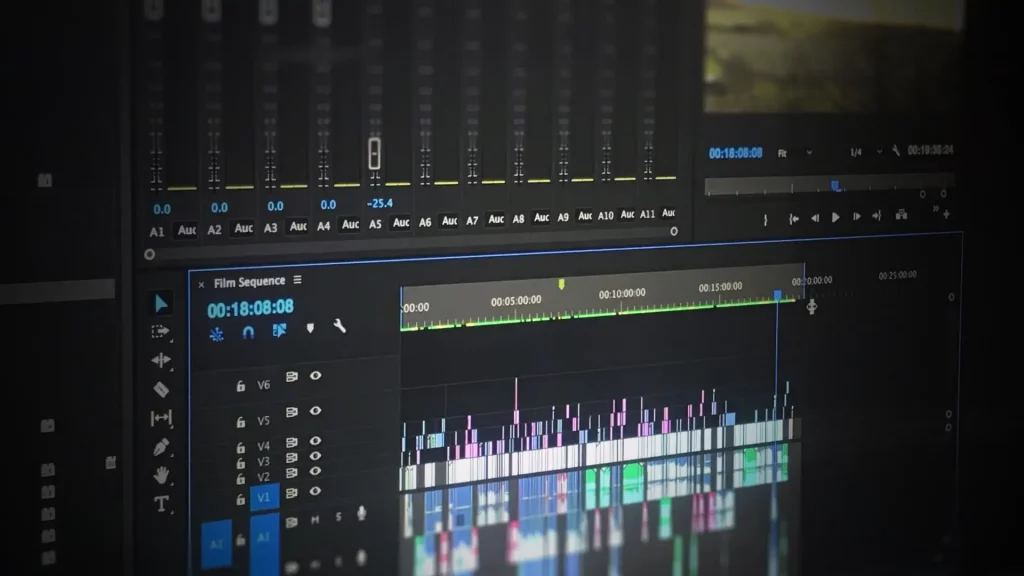Screen dimensions: 1024x576
Task: Click the Film Sequence tab
Action: pyautogui.click(x=249, y=282)
